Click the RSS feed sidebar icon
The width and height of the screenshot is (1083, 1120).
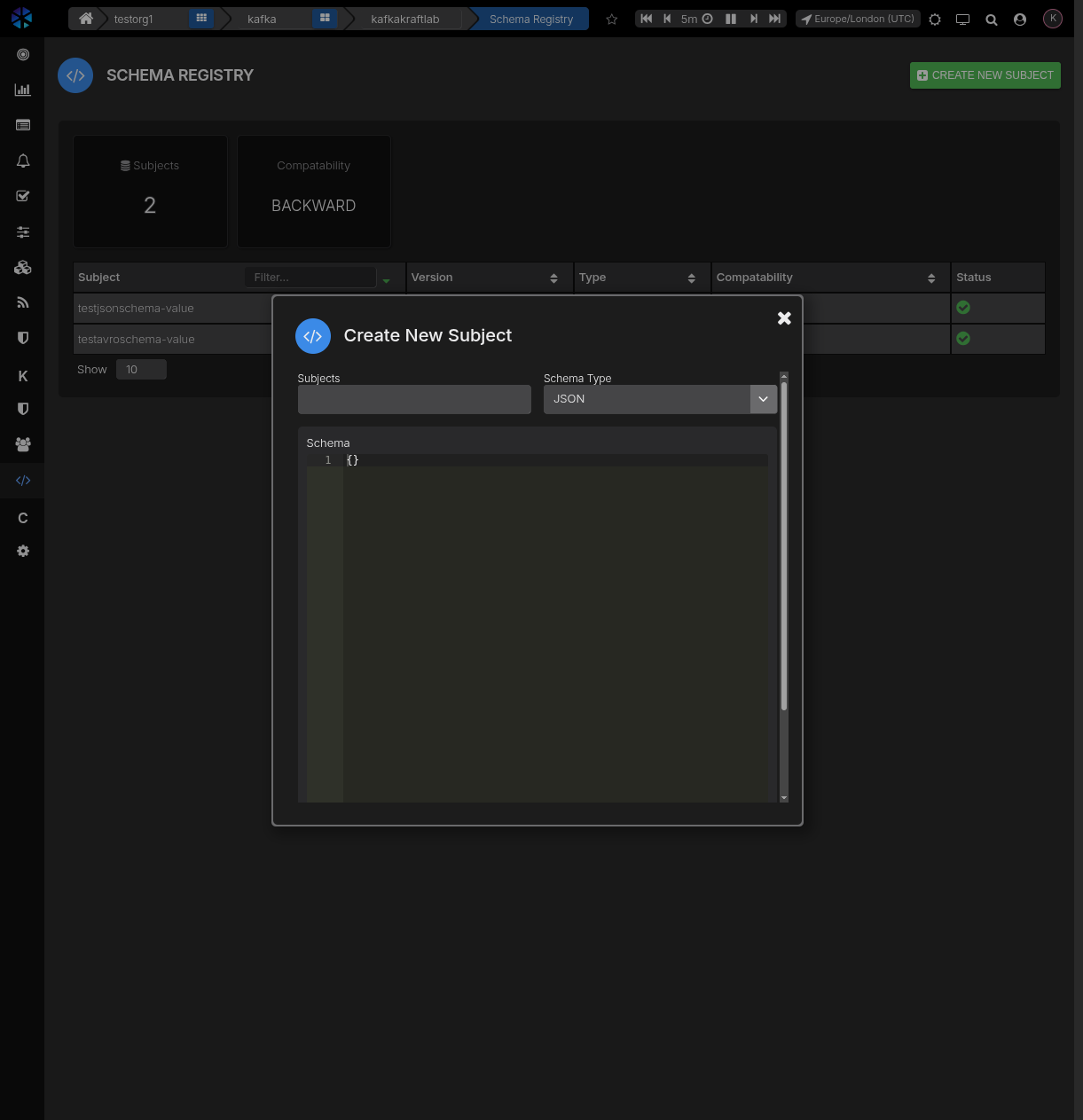[23, 302]
